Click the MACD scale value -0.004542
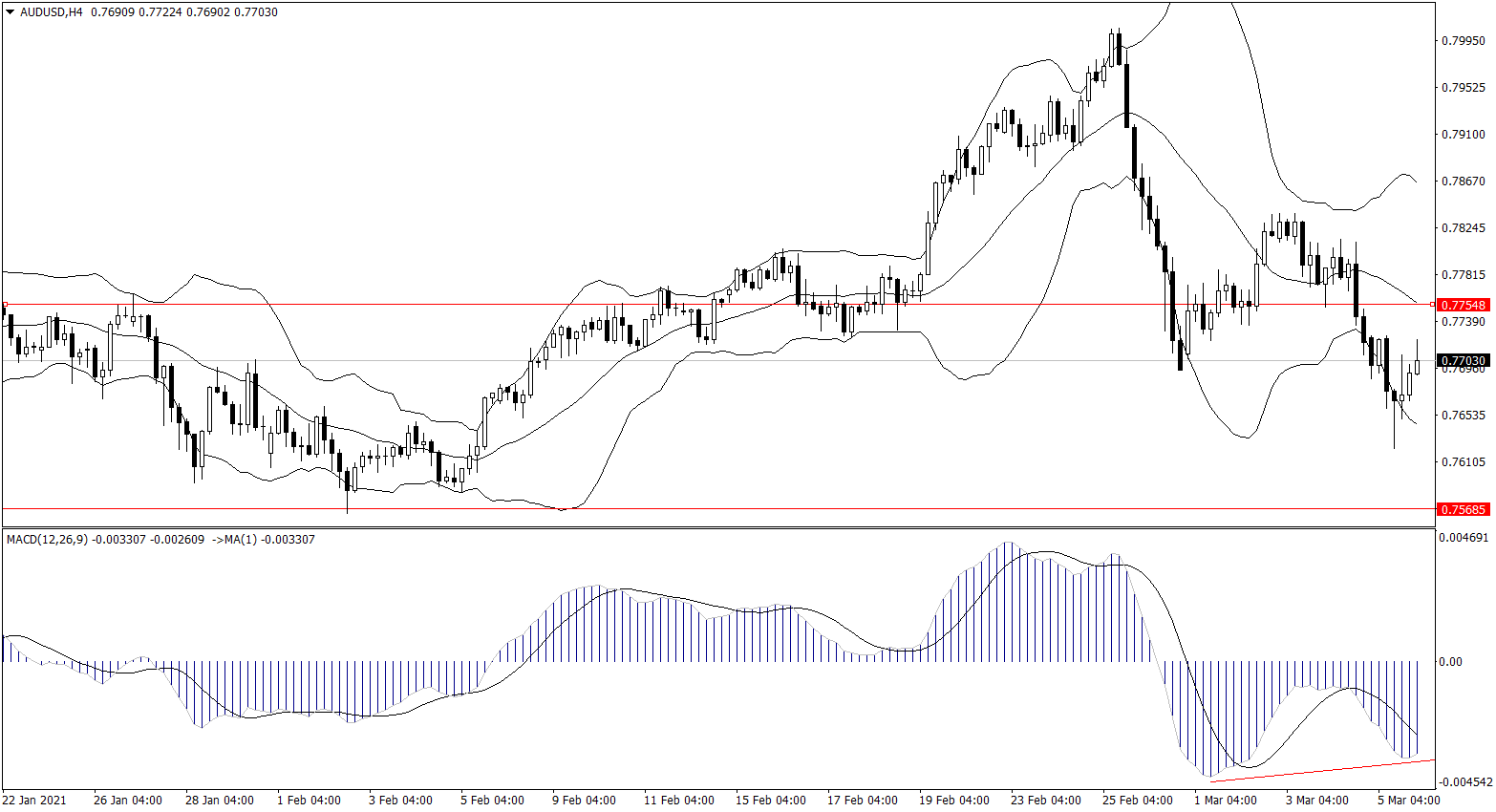Image resolution: width=1496 pixels, height=812 pixels. coord(1464,781)
